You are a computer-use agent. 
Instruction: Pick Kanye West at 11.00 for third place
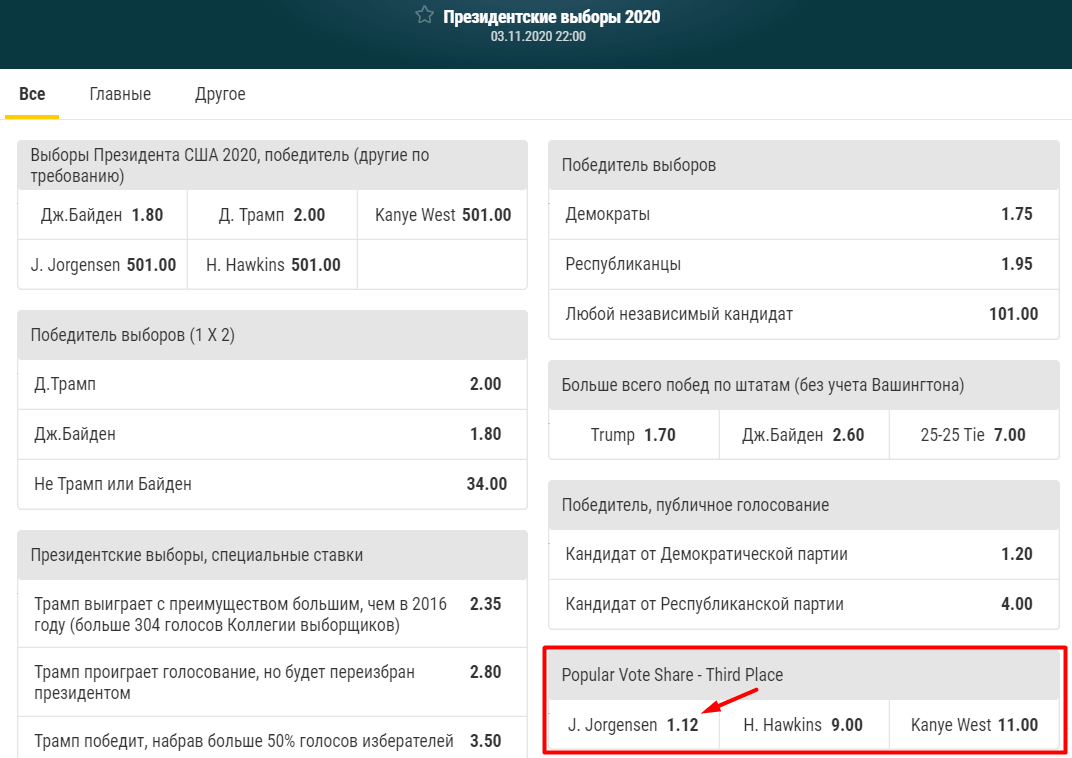974,725
